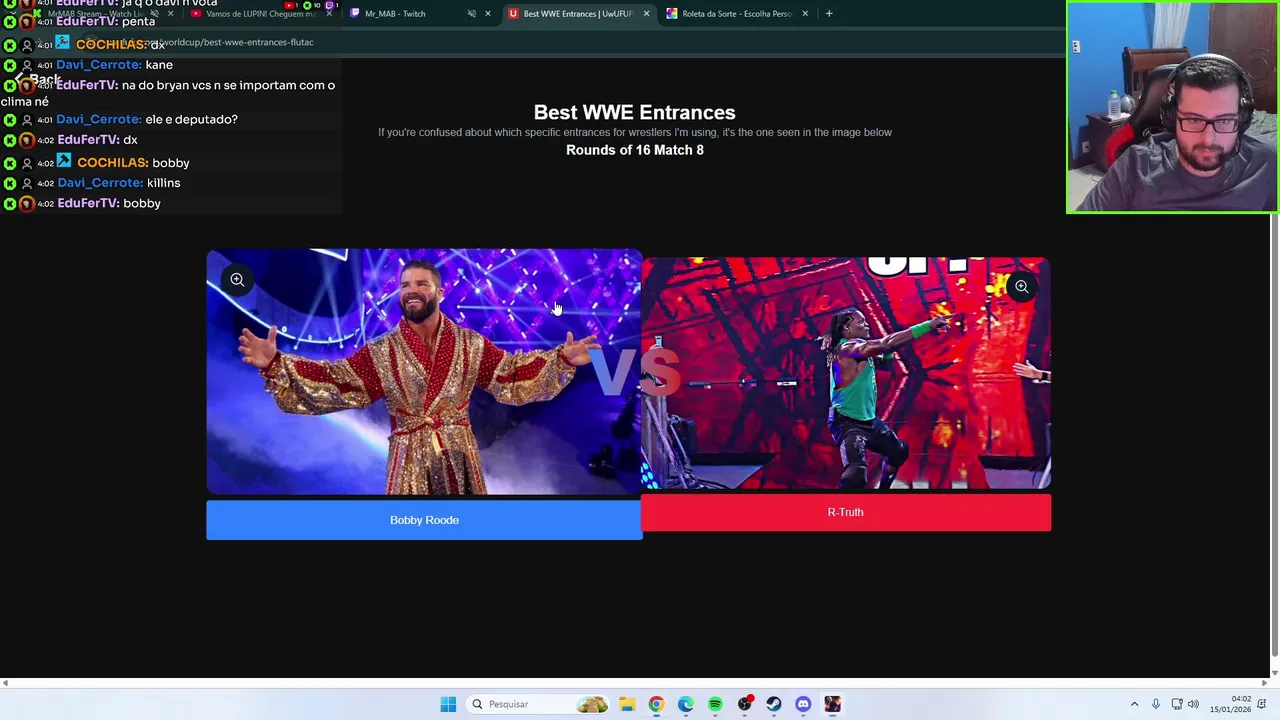Open the volume tray icon
The image size is (1280, 720).
(x=1193, y=704)
